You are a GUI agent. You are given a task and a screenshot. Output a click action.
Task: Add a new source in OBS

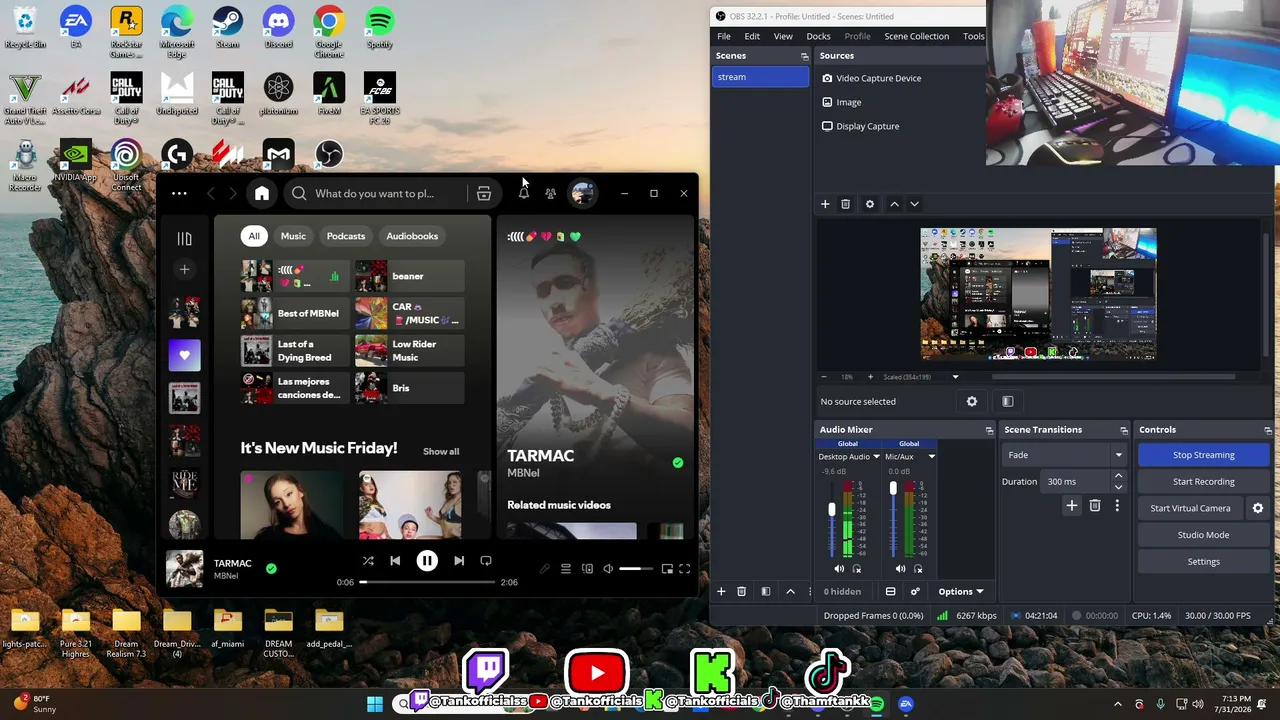click(825, 204)
